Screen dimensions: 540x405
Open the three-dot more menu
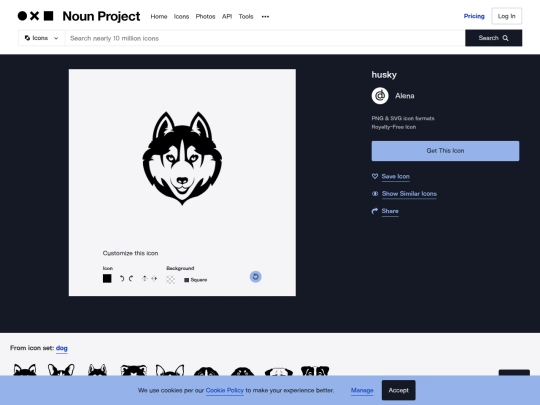(265, 17)
